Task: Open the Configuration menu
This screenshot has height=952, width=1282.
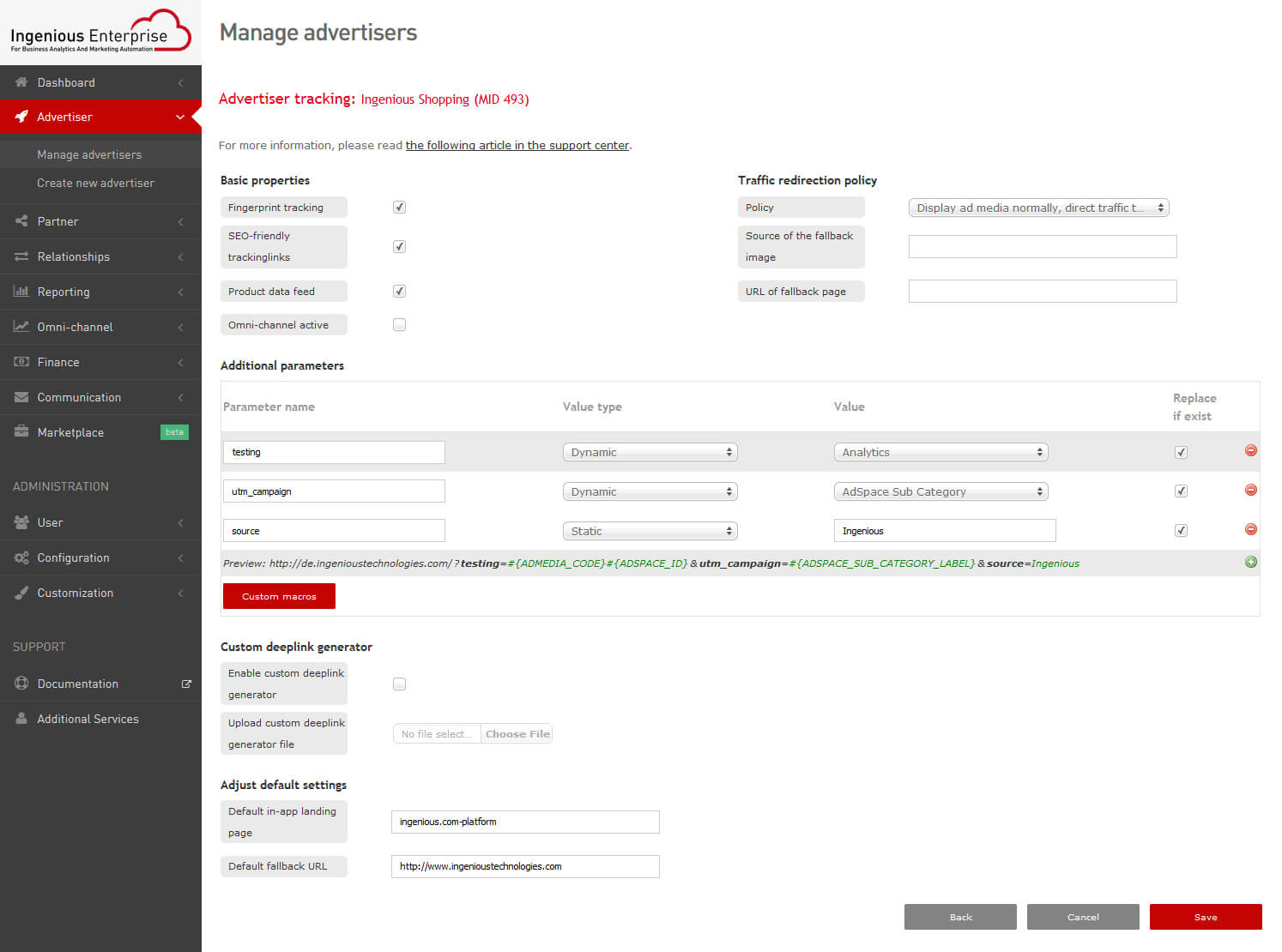Action: click(x=100, y=557)
